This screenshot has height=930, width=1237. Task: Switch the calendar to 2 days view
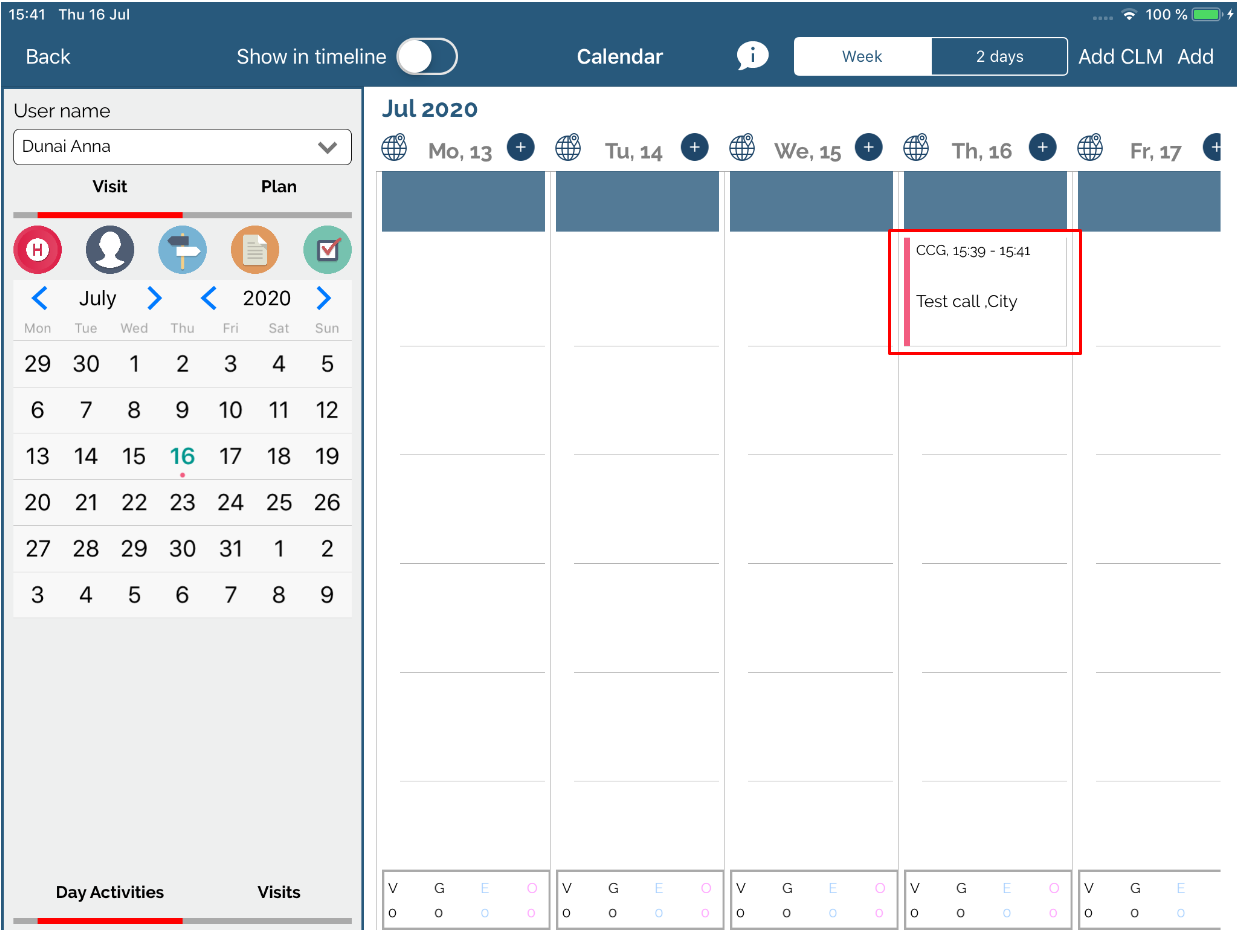(x=999, y=57)
